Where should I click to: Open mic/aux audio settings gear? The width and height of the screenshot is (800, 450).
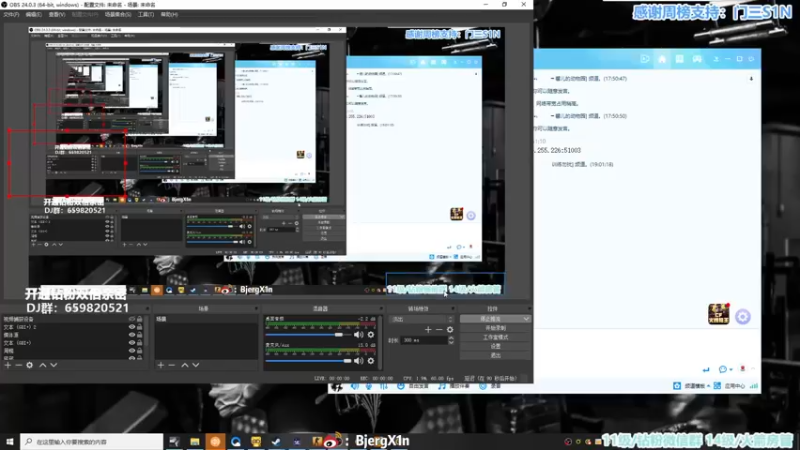(371, 361)
